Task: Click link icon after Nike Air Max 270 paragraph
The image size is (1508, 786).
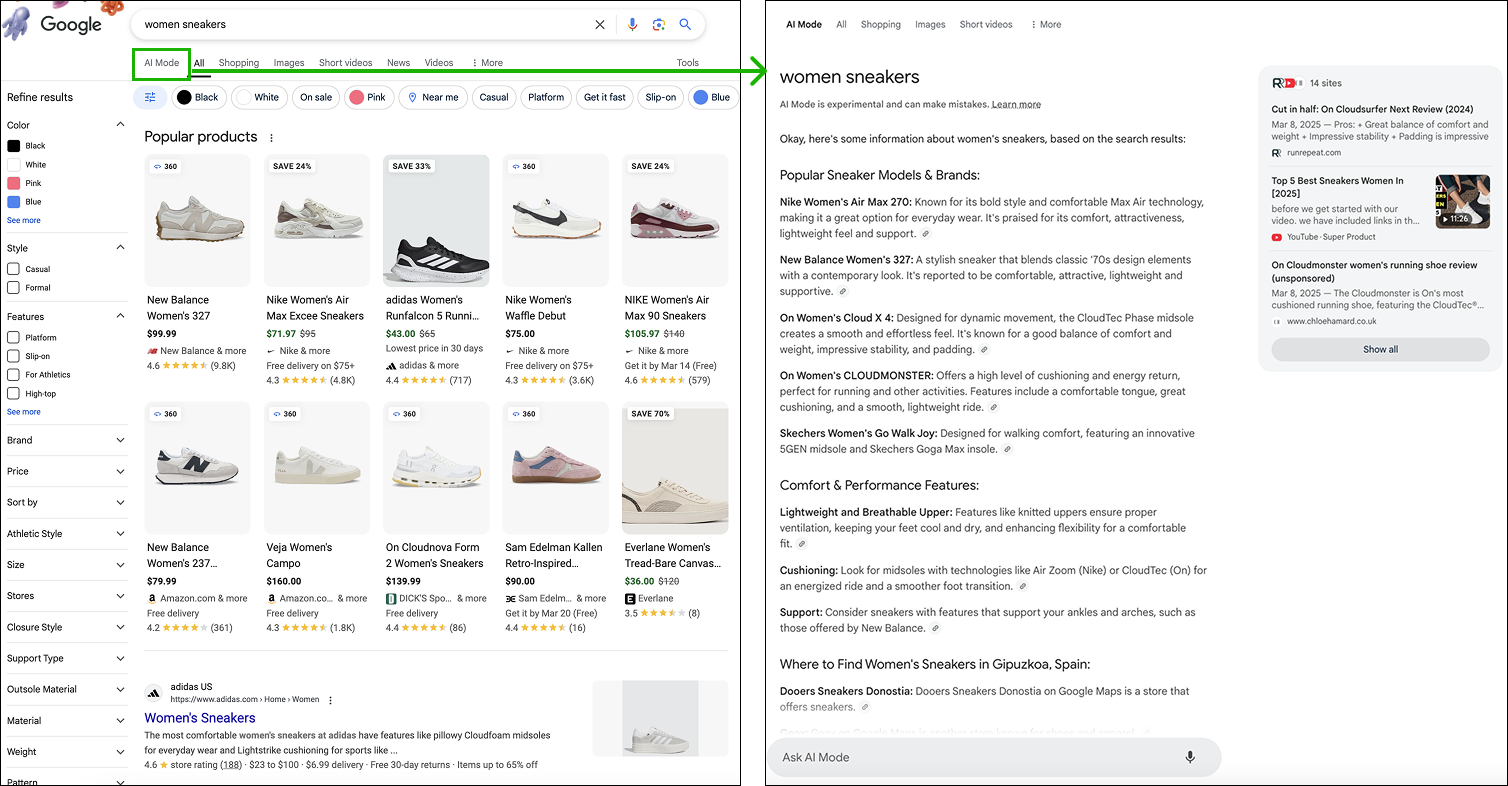Action: (x=926, y=234)
